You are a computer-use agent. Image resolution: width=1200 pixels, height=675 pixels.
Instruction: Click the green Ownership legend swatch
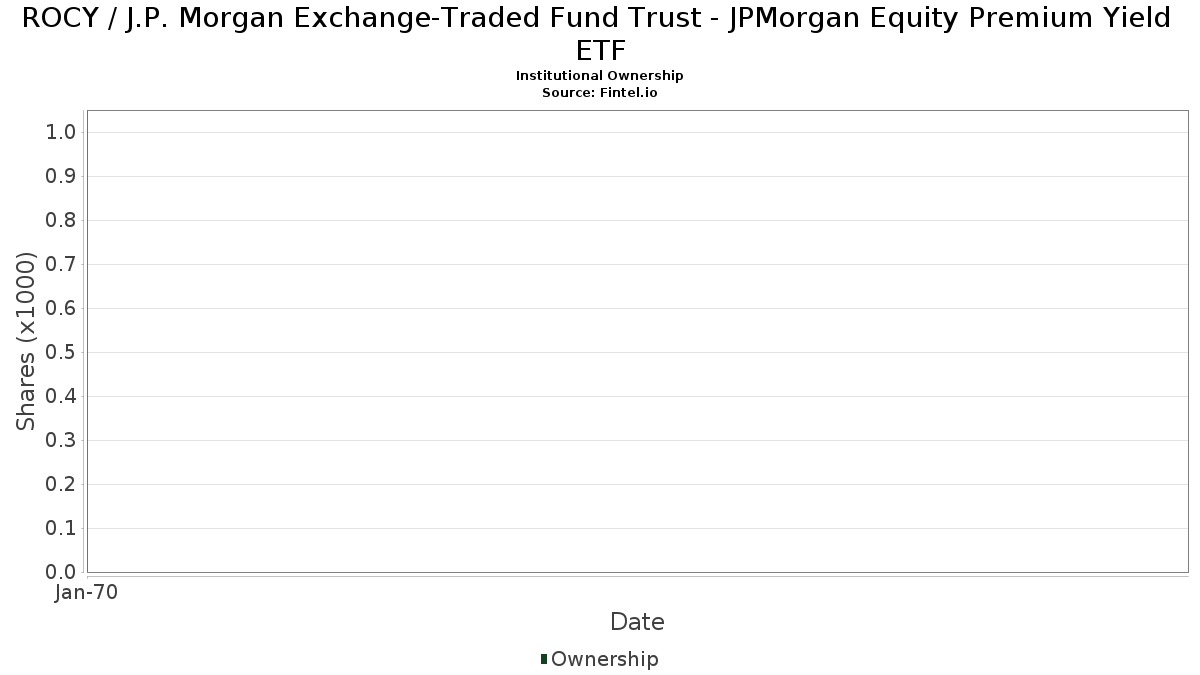(x=544, y=658)
